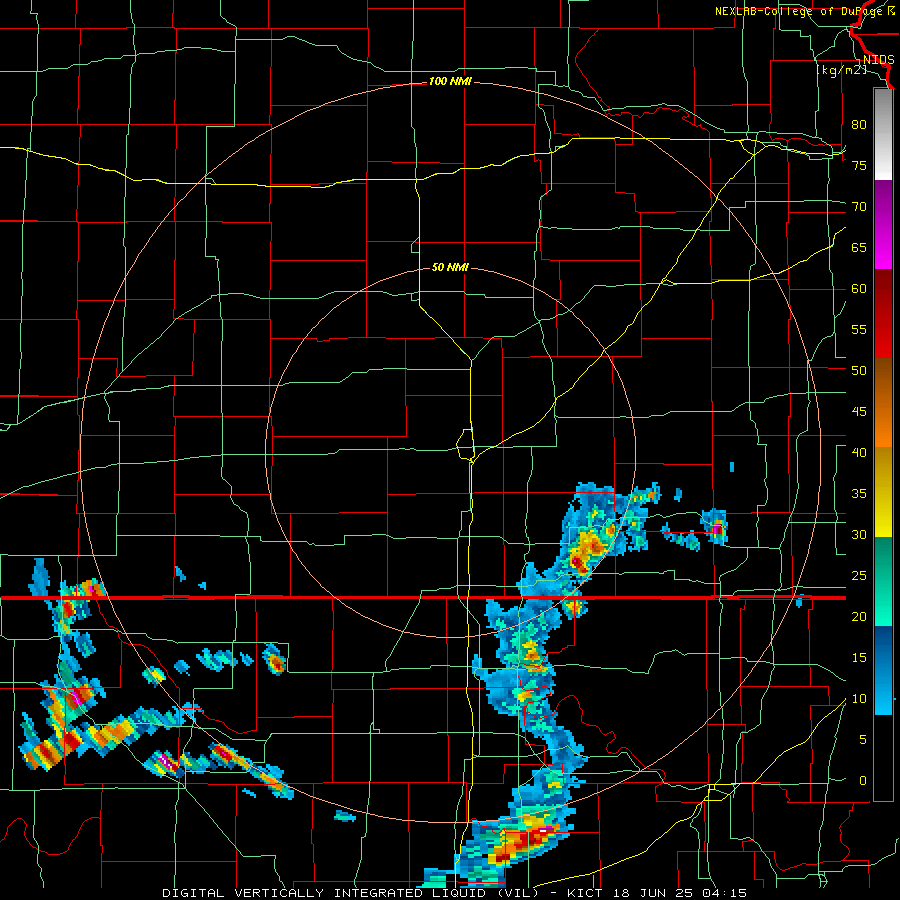
Task: Click the "25" value on the VIL scale
Action: [x=859, y=576]
